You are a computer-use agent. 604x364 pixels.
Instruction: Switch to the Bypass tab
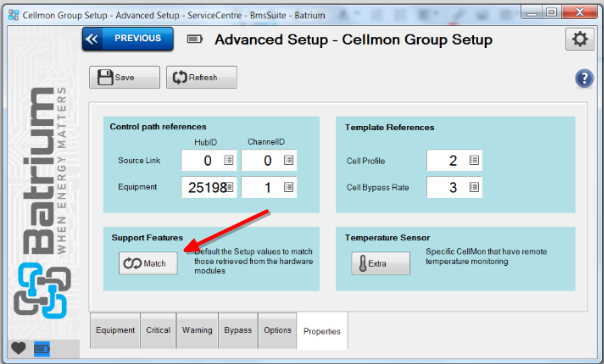pyautogui.click(x=238, y=330)
